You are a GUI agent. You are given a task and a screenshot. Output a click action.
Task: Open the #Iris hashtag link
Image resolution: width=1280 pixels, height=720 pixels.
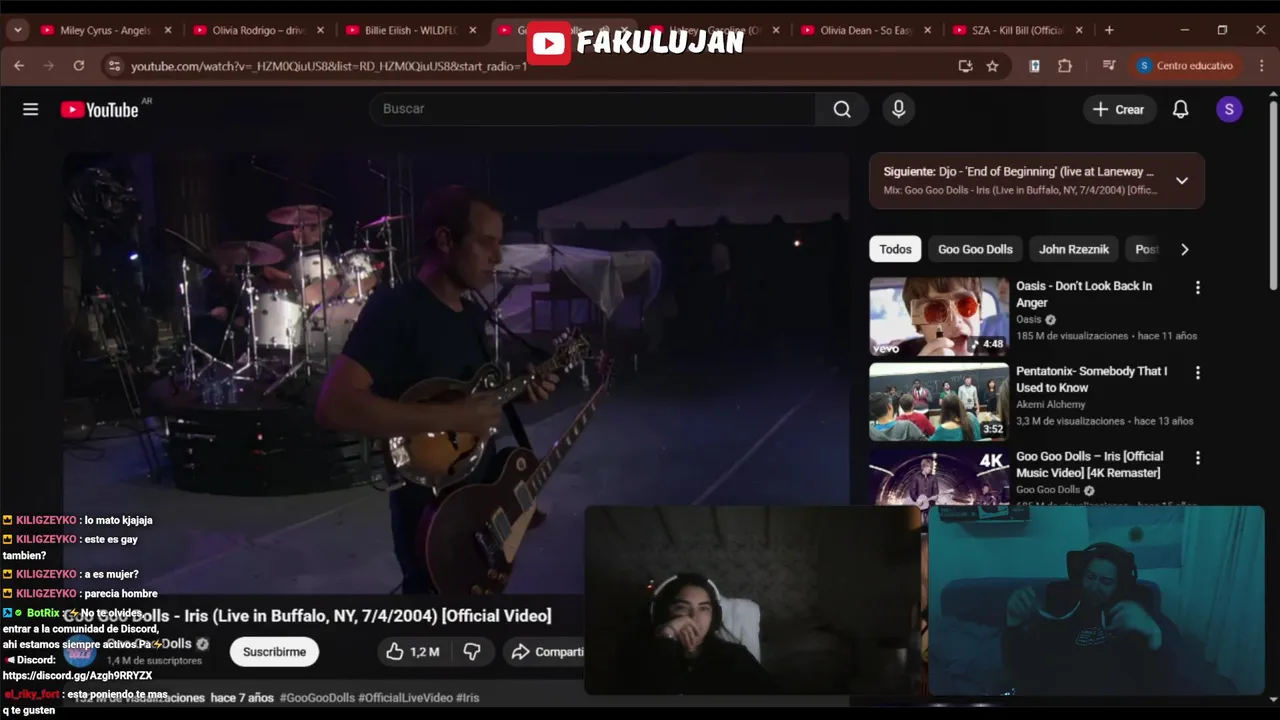tap(468, 698)
